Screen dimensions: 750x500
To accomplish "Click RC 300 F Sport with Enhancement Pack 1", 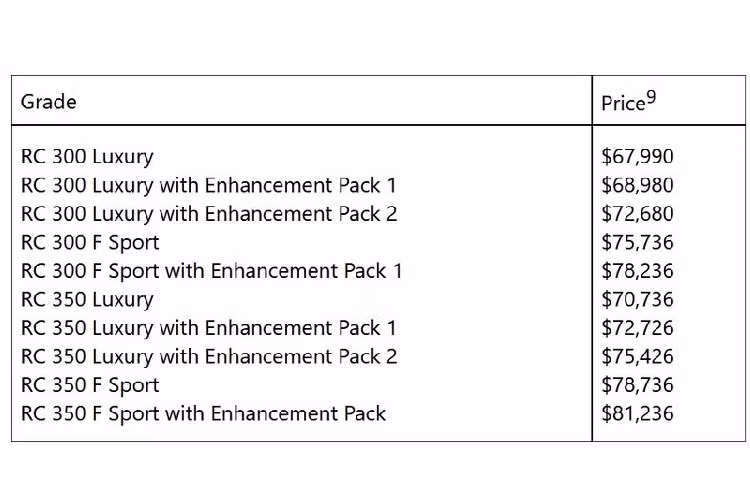I will pos(211,270).
